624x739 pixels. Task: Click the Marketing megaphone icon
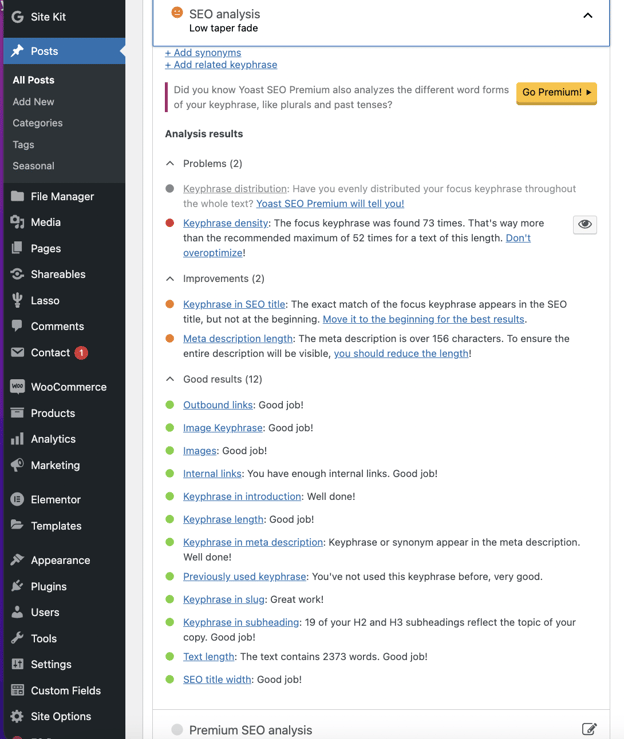(17, 465)
